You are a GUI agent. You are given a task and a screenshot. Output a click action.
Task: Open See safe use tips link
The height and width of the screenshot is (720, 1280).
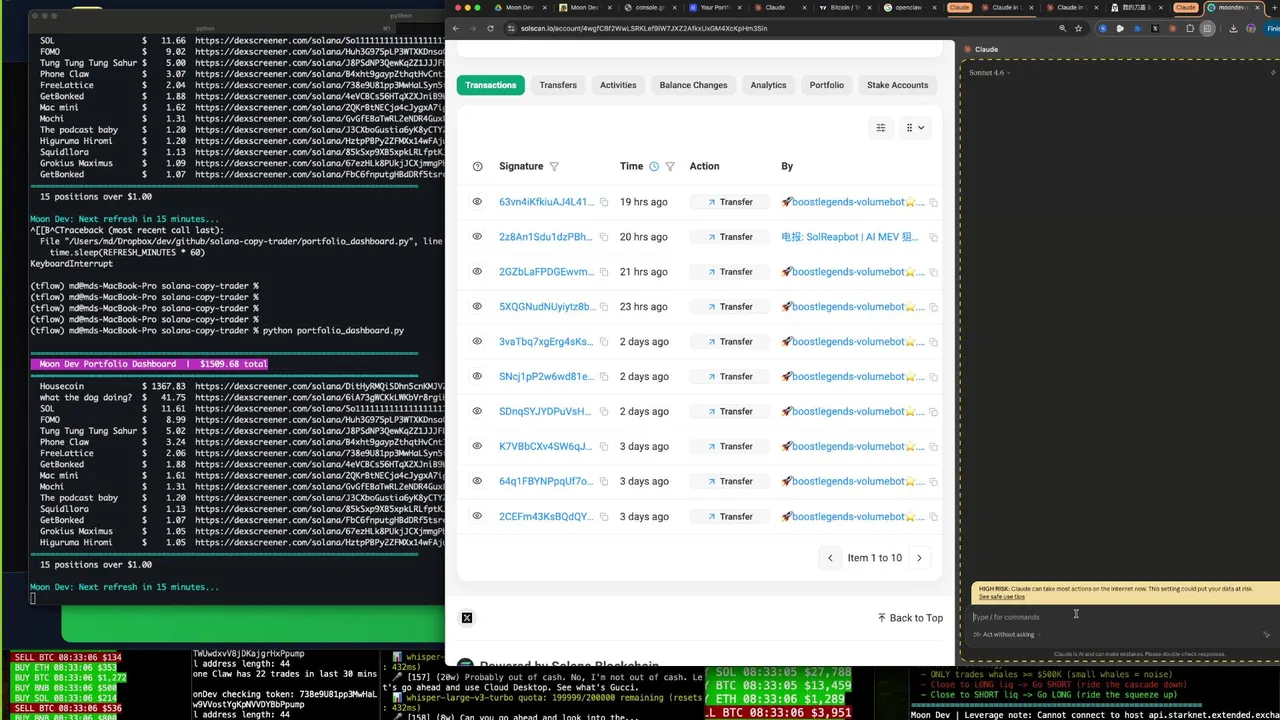coord(1001,597)
